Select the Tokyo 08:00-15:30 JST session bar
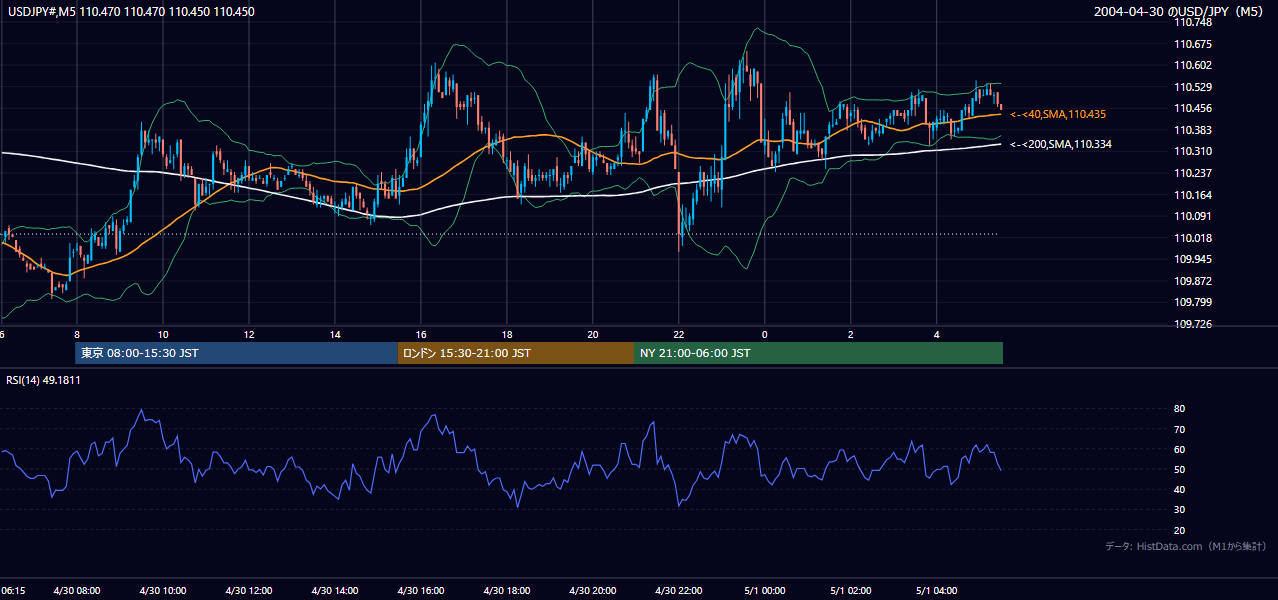Screen dimensions: 1278x600 236,353
